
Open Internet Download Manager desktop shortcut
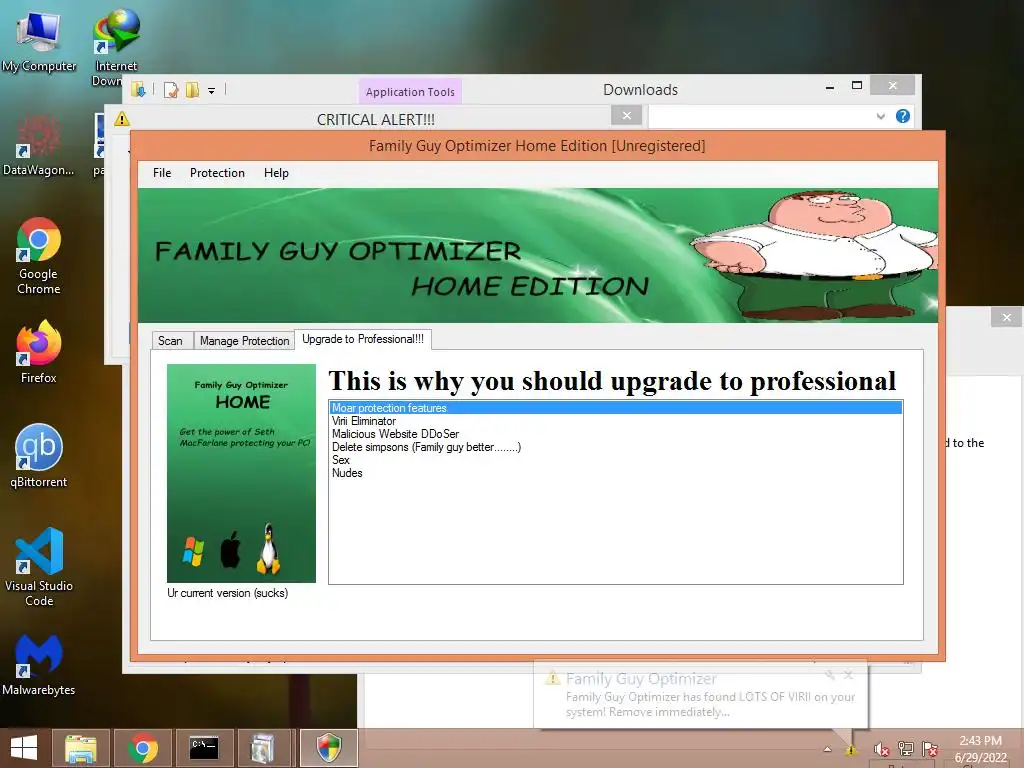[x=116, y=47]
